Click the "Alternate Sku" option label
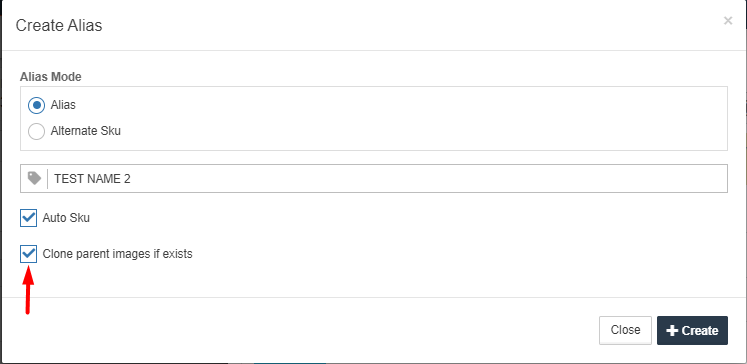 tap(86, 131)
